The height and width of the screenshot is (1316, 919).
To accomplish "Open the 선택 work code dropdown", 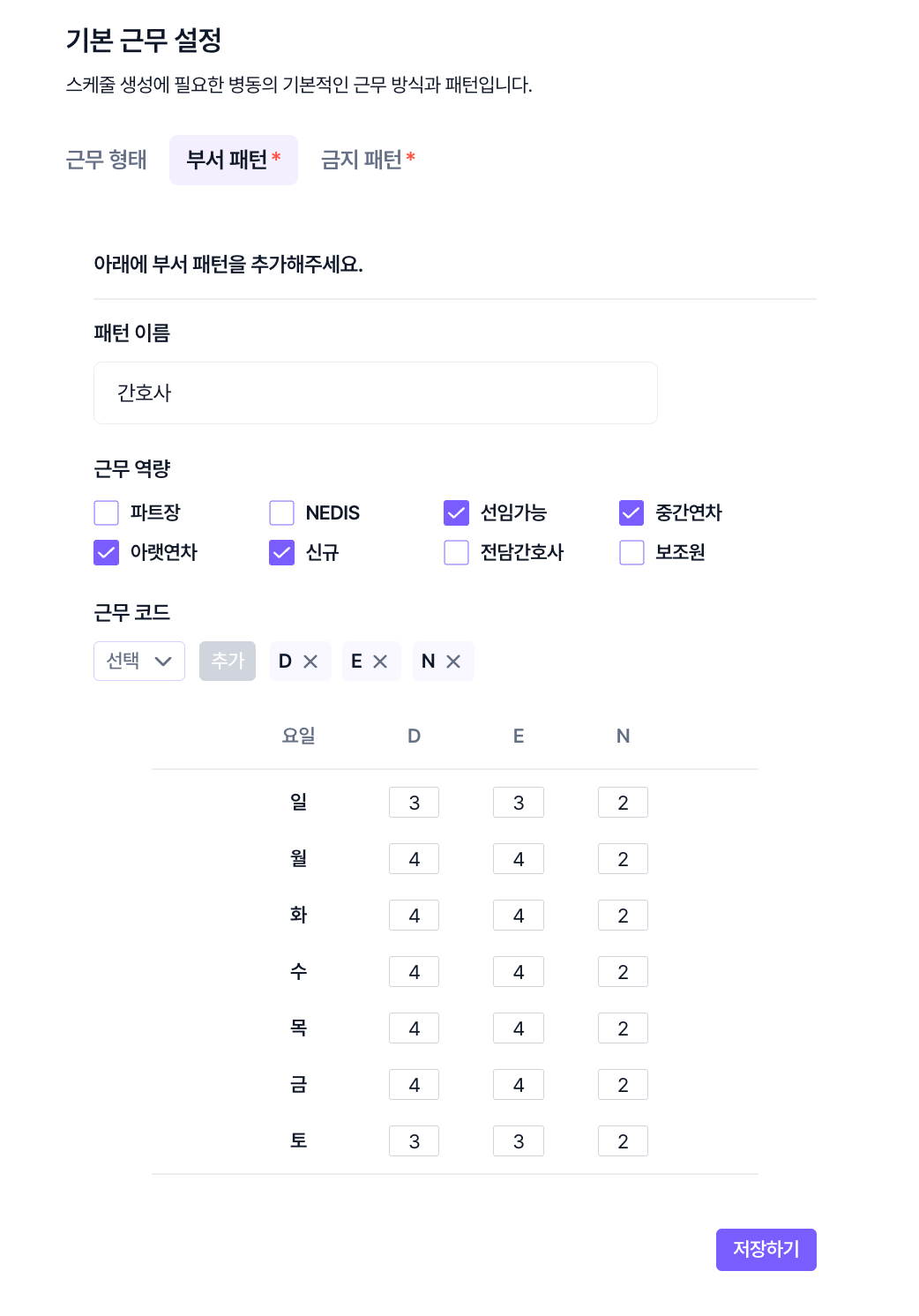I will [x=139, y=662].
